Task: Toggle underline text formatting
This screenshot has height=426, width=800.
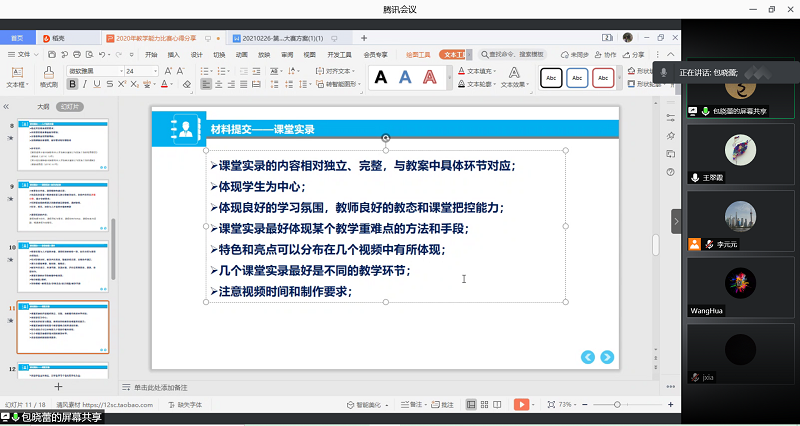Action: (99, 85)
